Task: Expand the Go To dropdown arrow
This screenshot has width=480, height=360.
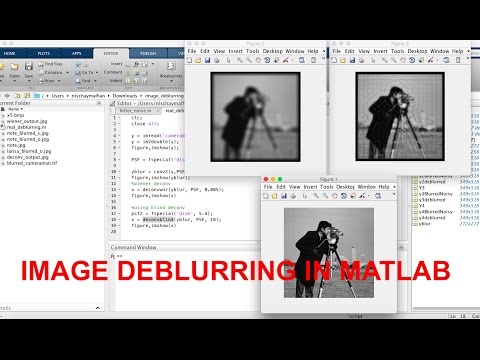Action: click(97, 73)
